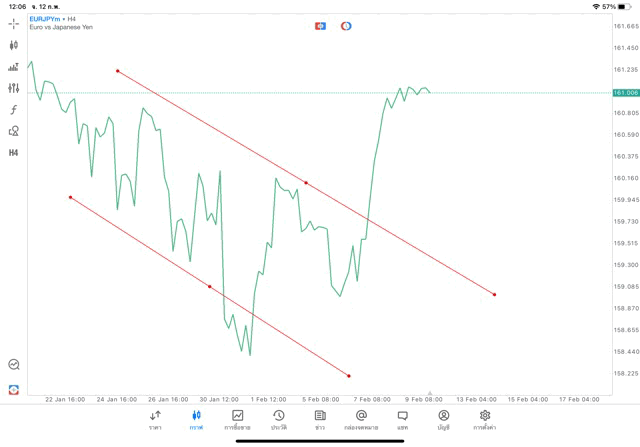
Task: Switch to the trade tab with graph icon
Action: [237, 420]
